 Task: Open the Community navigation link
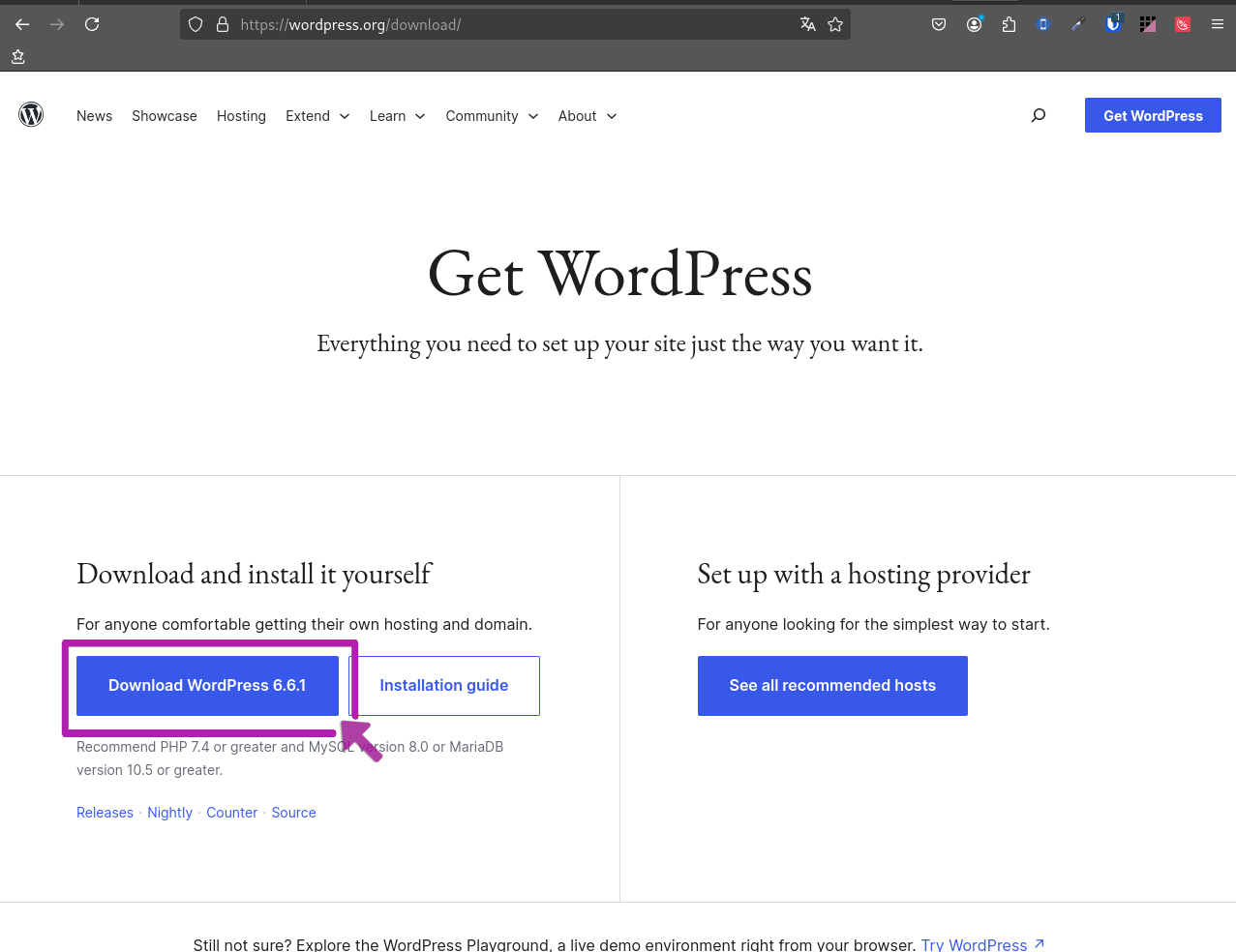click(482, 116)
